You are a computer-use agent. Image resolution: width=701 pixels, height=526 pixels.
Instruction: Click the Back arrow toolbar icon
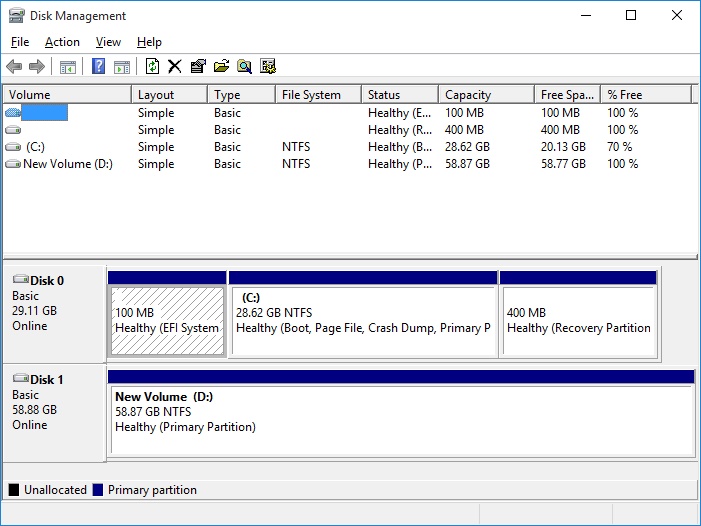(x=14, y=67)
